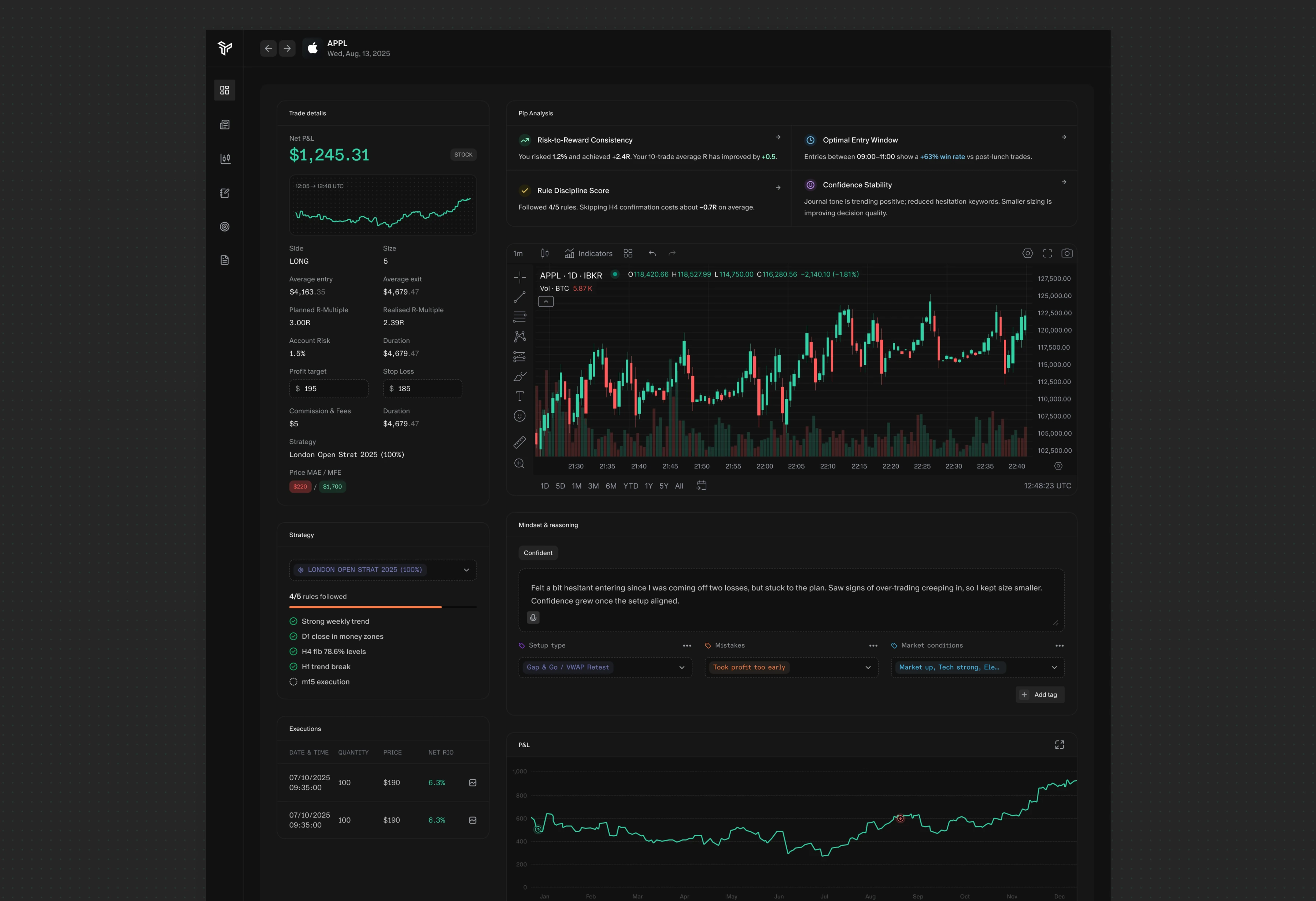Change the chart candle style icon
The height and width of the screenshot is (901, 1316).
(x=545, y=253)
